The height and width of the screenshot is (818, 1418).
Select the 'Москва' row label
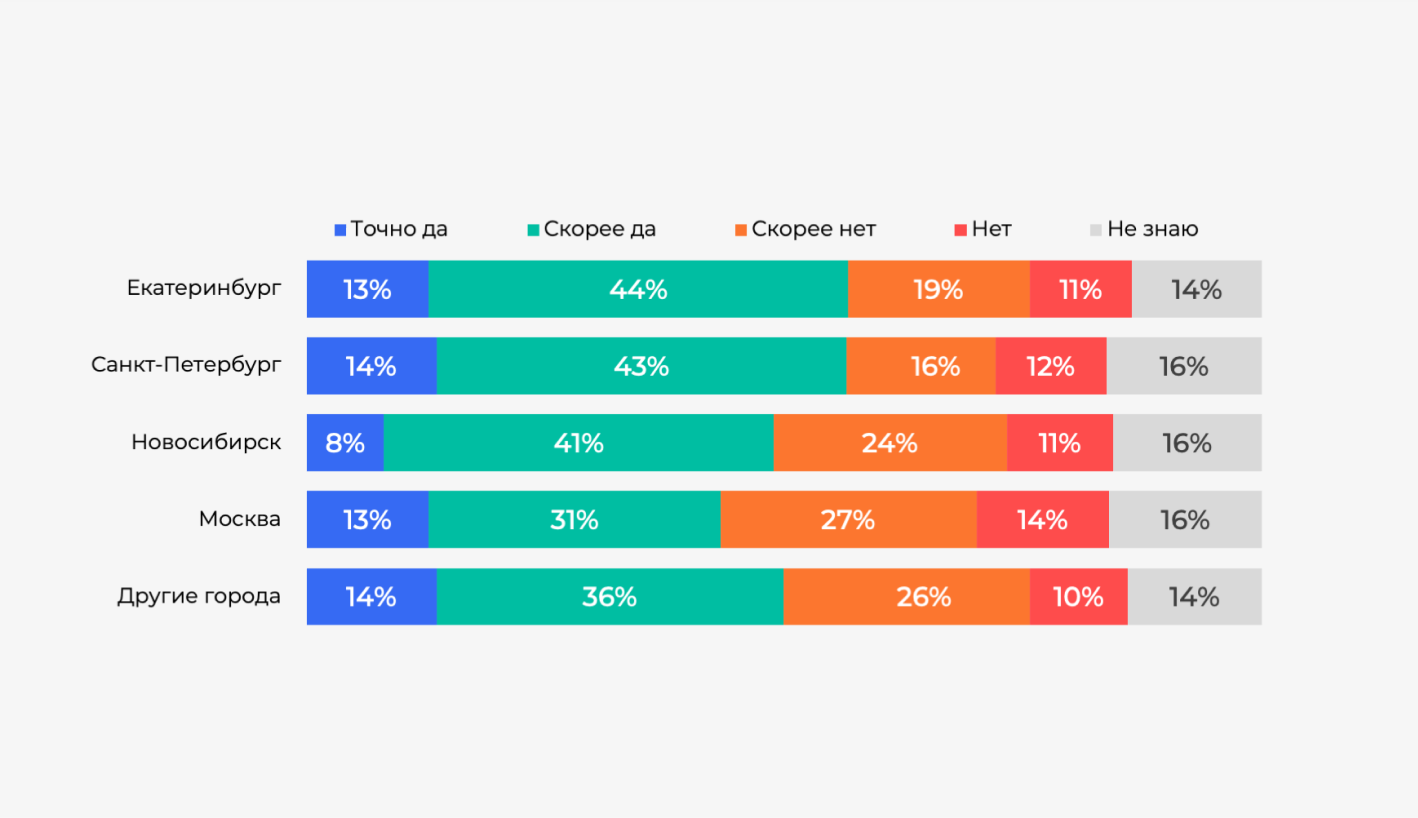(240, 519)
